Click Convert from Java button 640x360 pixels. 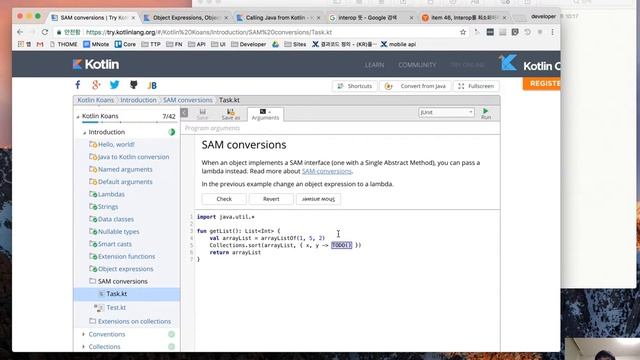pos(416,86)
